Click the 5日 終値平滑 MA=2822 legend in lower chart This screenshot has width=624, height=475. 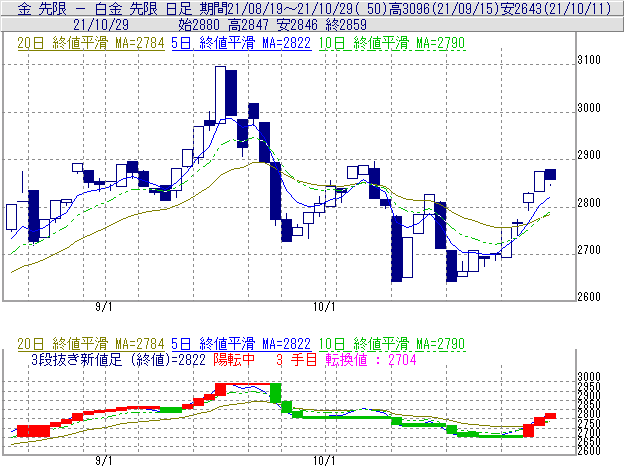pos(241,344)
